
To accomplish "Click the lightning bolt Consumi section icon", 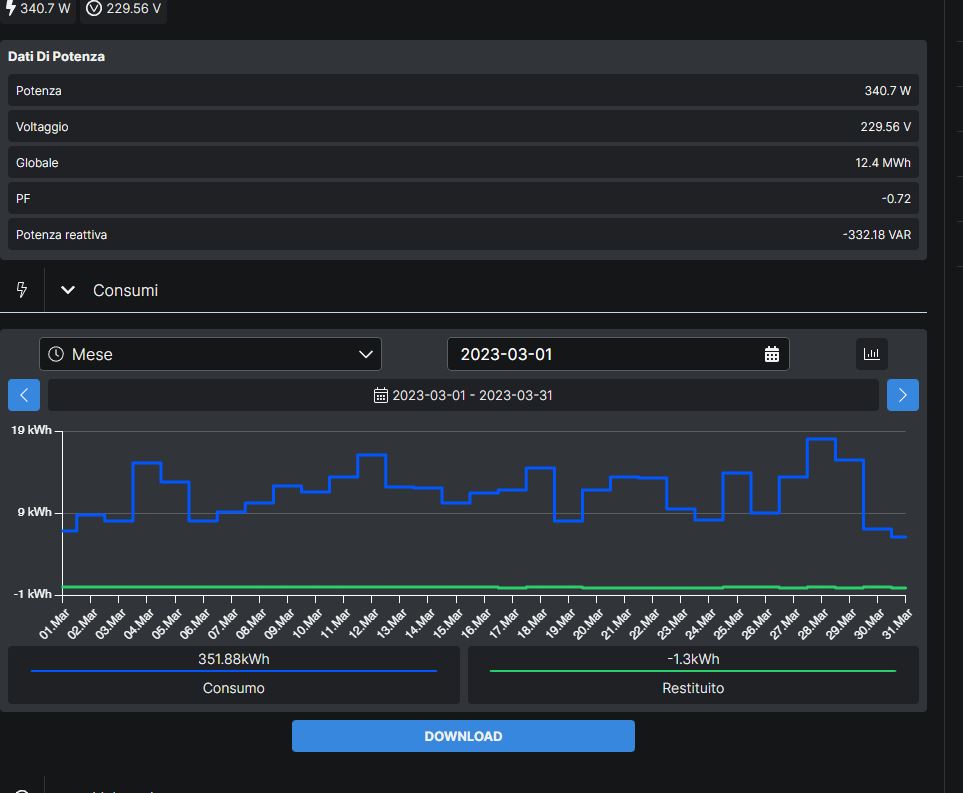I will [x=22, y=290].
